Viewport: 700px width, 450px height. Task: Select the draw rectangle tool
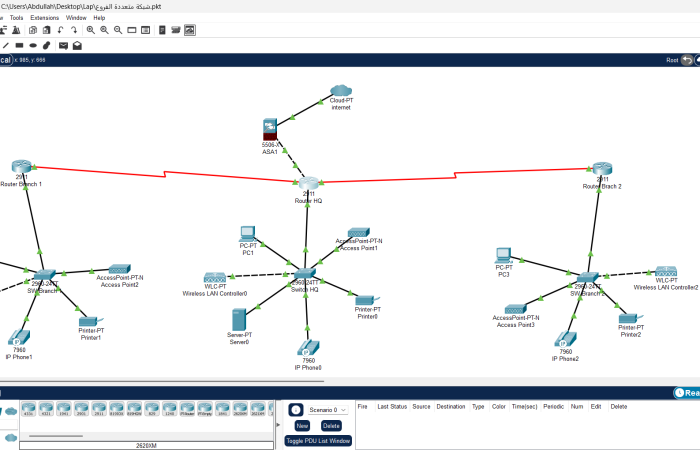(19, 45)
